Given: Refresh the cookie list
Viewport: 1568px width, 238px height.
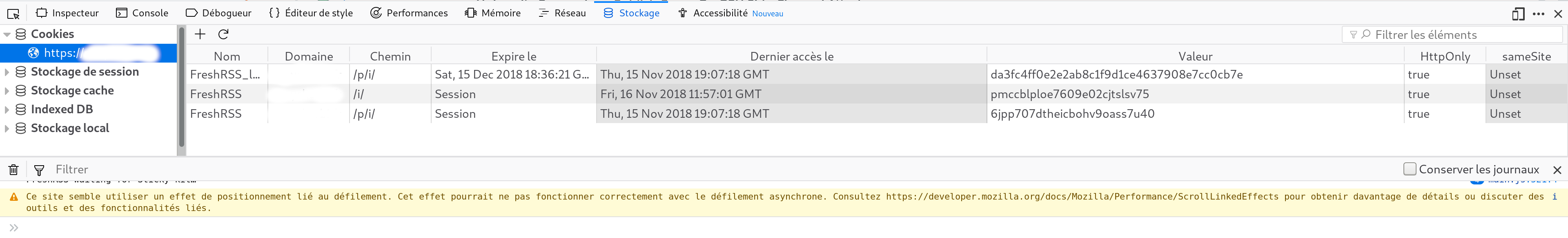Looking at the screenshot, I should 223,34.
